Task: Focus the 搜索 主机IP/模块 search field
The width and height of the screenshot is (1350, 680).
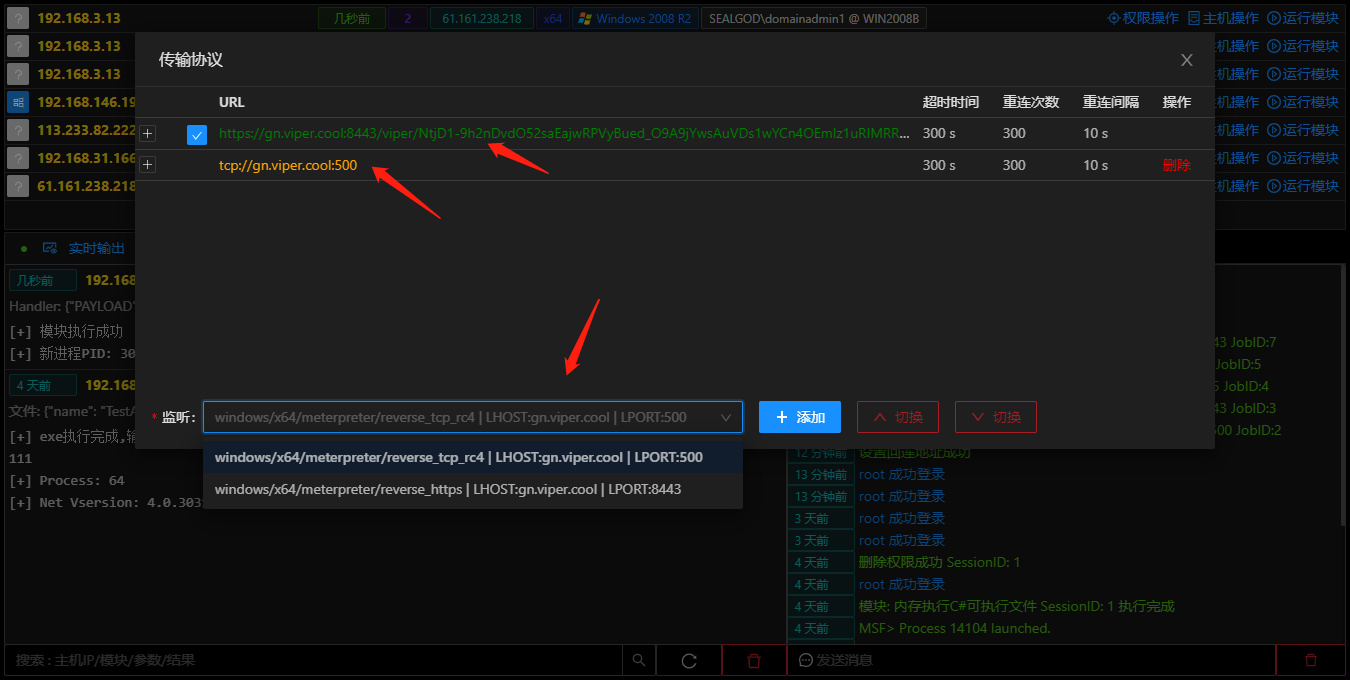Action: click(x=314, y=660)
